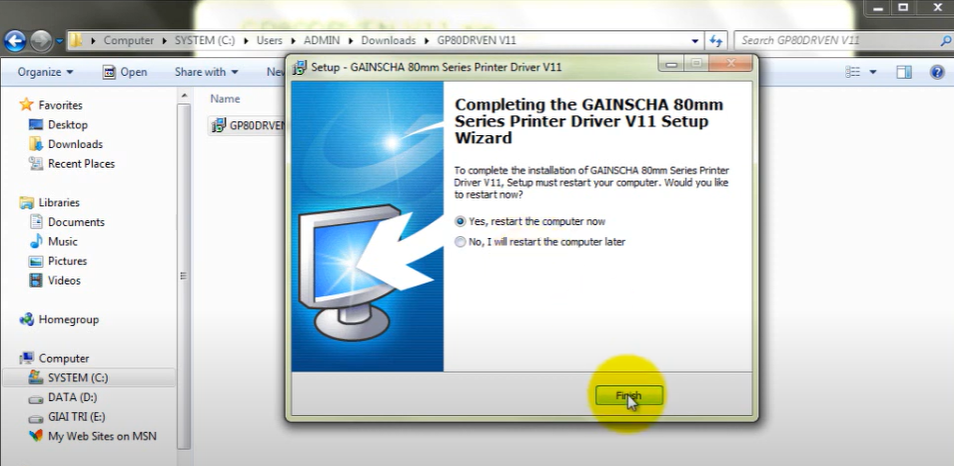954x466 pixels.
Task: Toggle the preview pane icon
Action: [x=904, y=72]
